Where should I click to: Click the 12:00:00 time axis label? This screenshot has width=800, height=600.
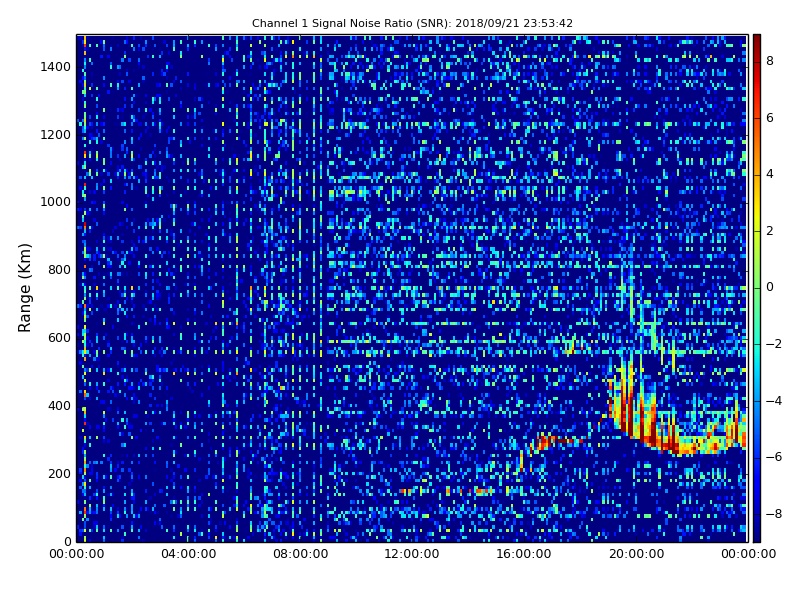(412, 554)
